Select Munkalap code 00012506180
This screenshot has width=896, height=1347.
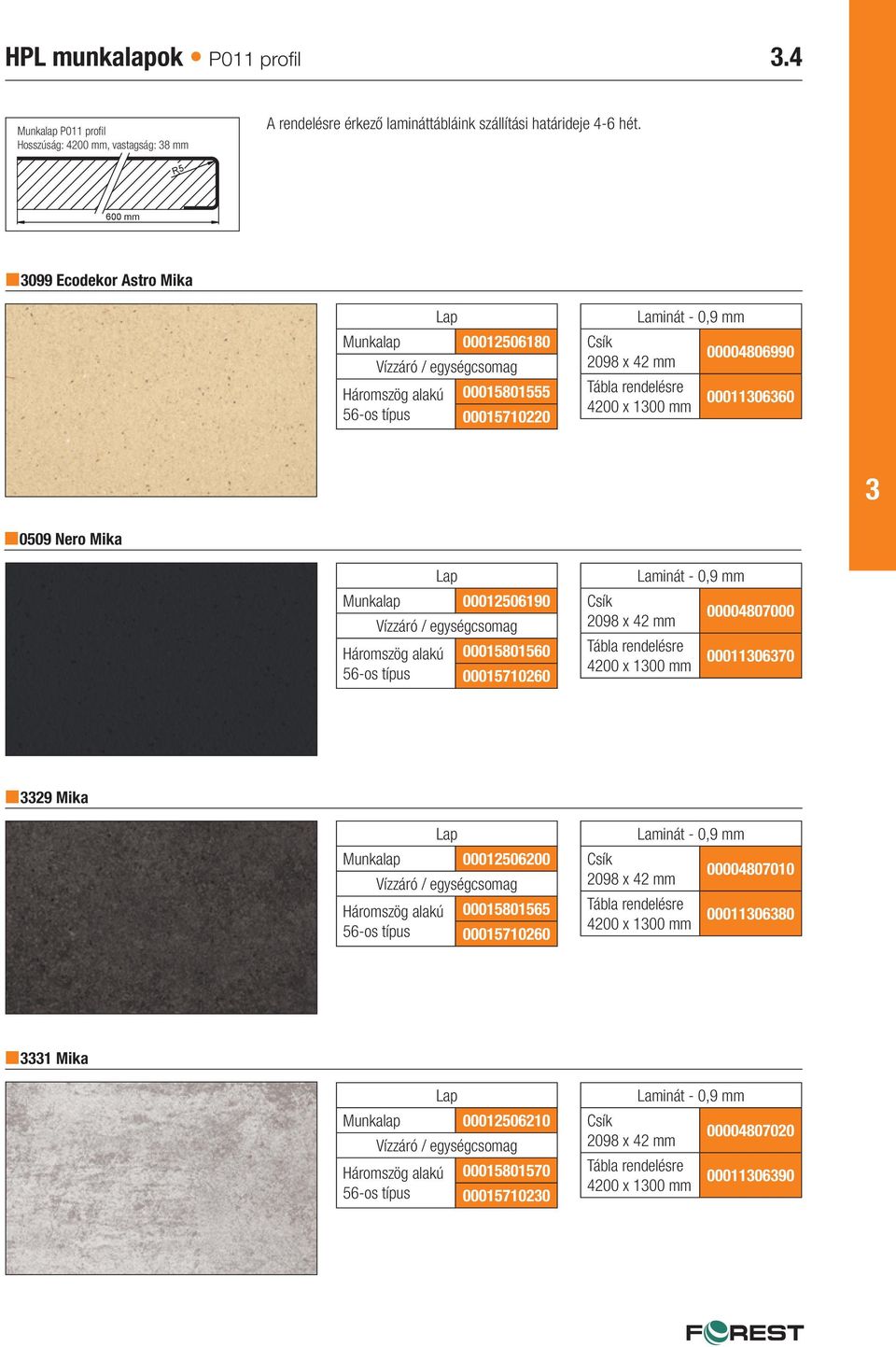click(x=506, y=342)
